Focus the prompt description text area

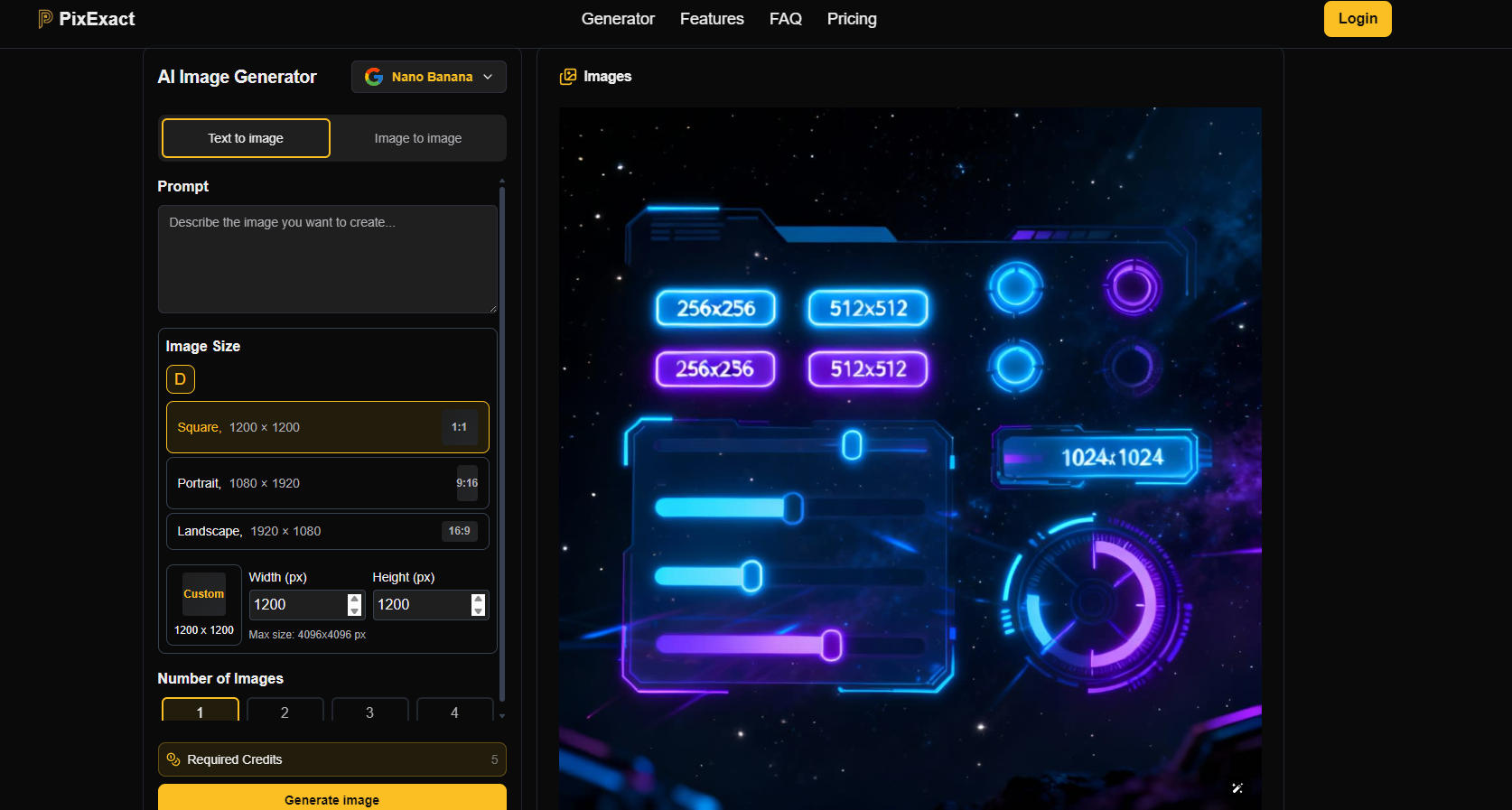[327, 259]
